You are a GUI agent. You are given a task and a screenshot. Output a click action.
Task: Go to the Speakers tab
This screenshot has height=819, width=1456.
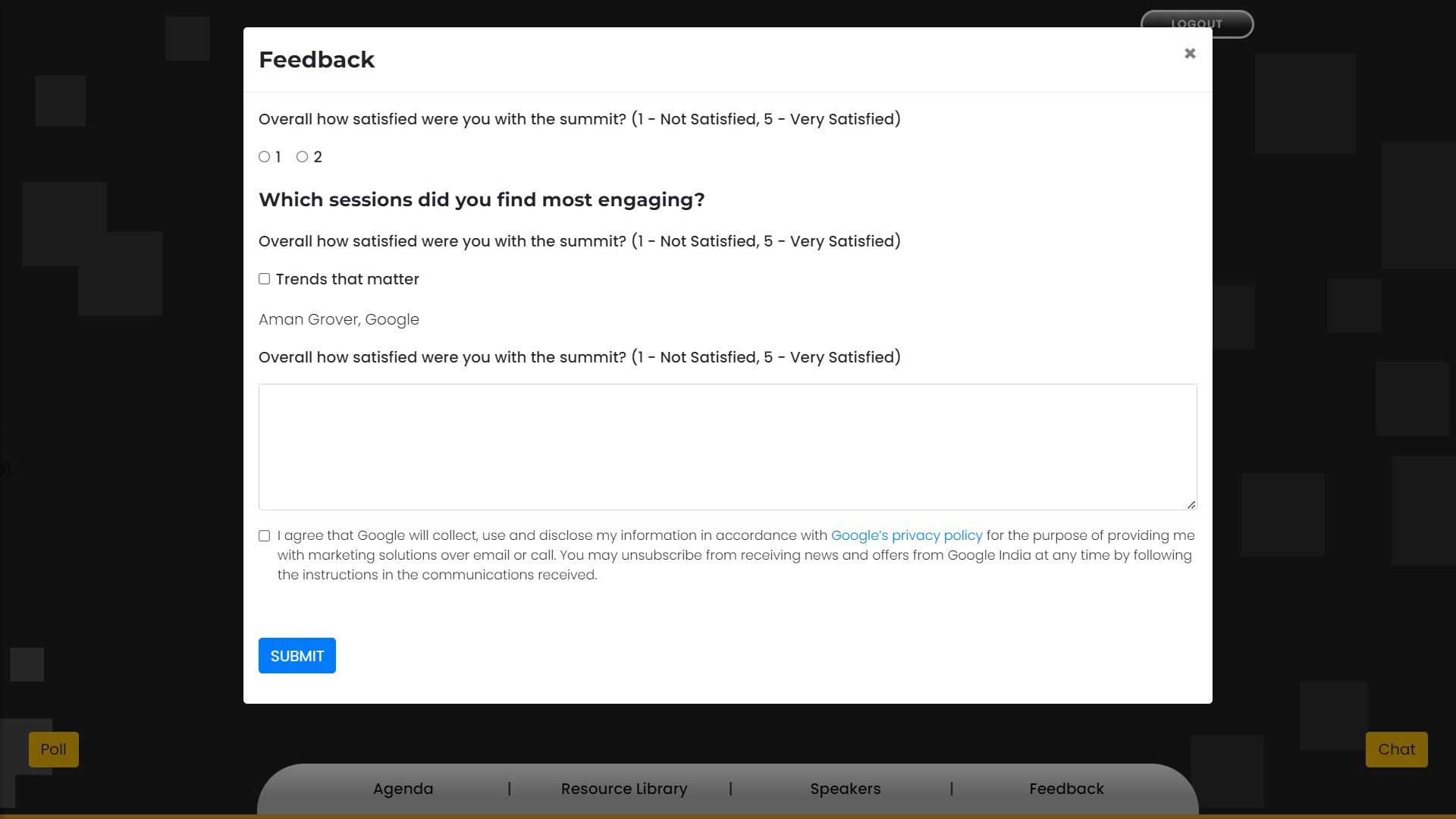click(x=845, y=789)
